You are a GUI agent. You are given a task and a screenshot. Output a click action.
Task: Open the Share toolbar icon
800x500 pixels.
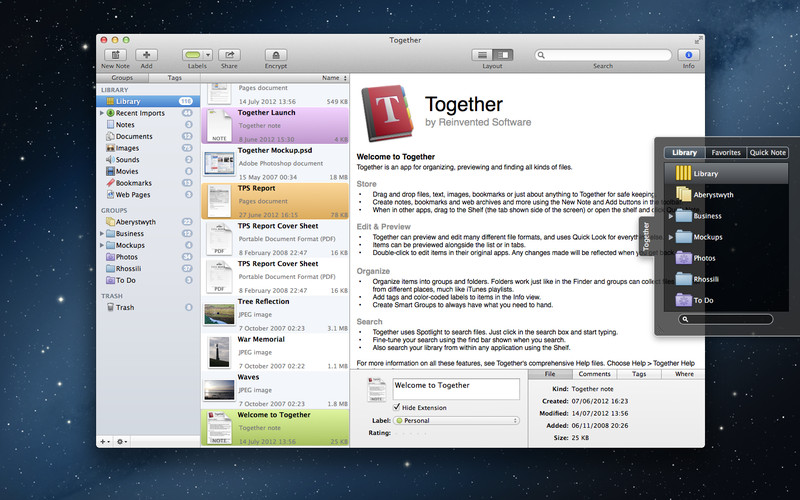pos(230,55)
